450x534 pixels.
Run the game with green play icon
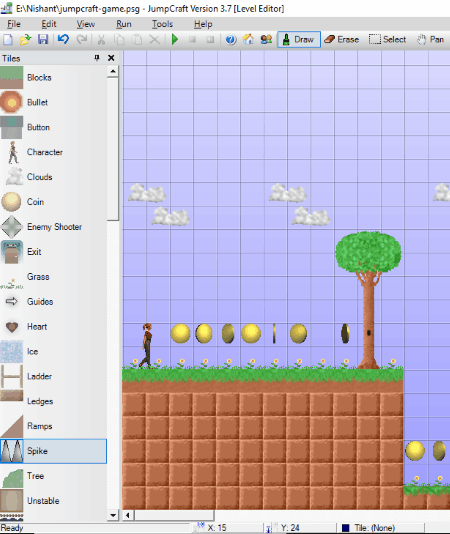point(175,40)
